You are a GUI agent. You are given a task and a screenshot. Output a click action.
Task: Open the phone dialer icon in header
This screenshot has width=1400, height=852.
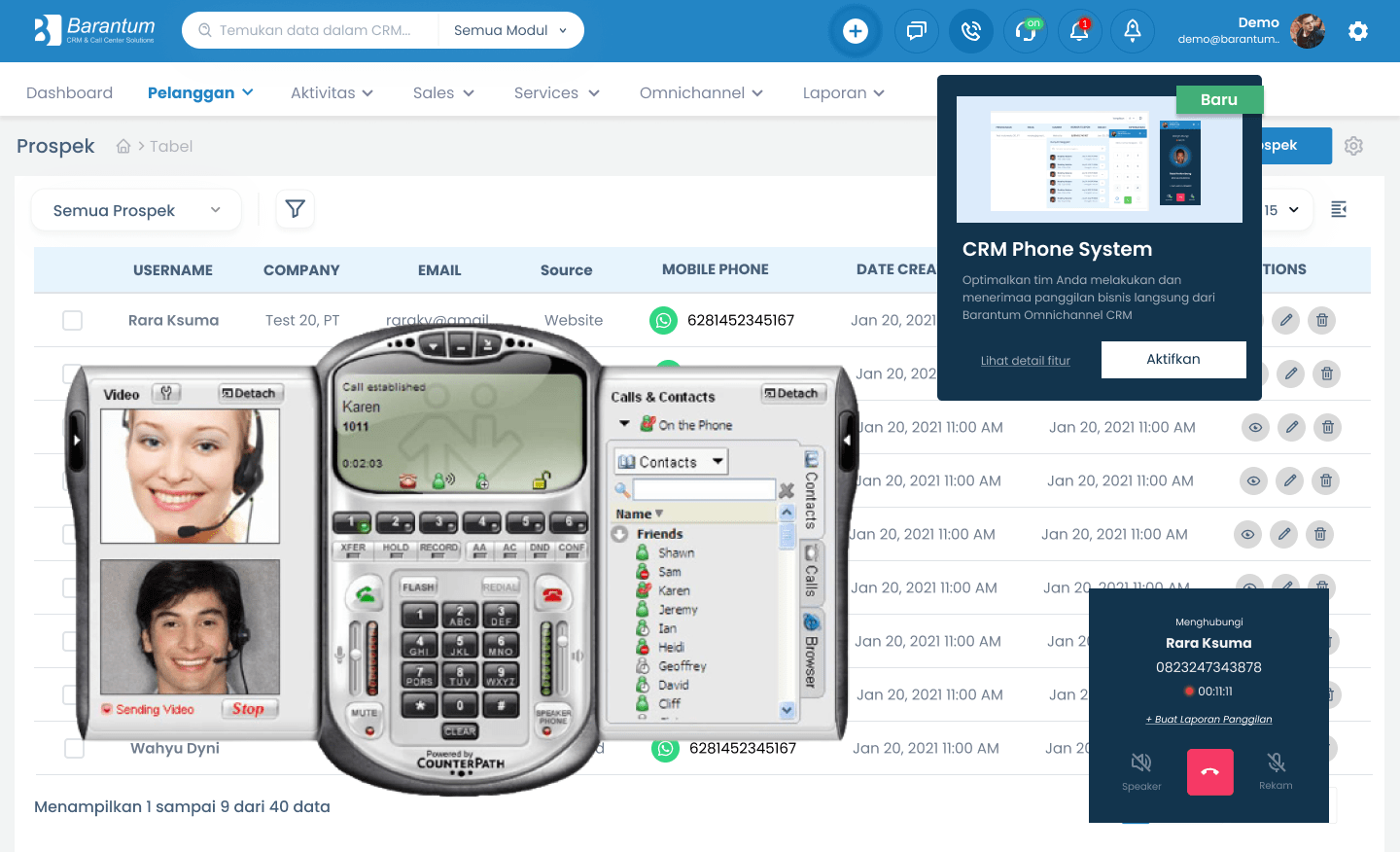[971, 31]
